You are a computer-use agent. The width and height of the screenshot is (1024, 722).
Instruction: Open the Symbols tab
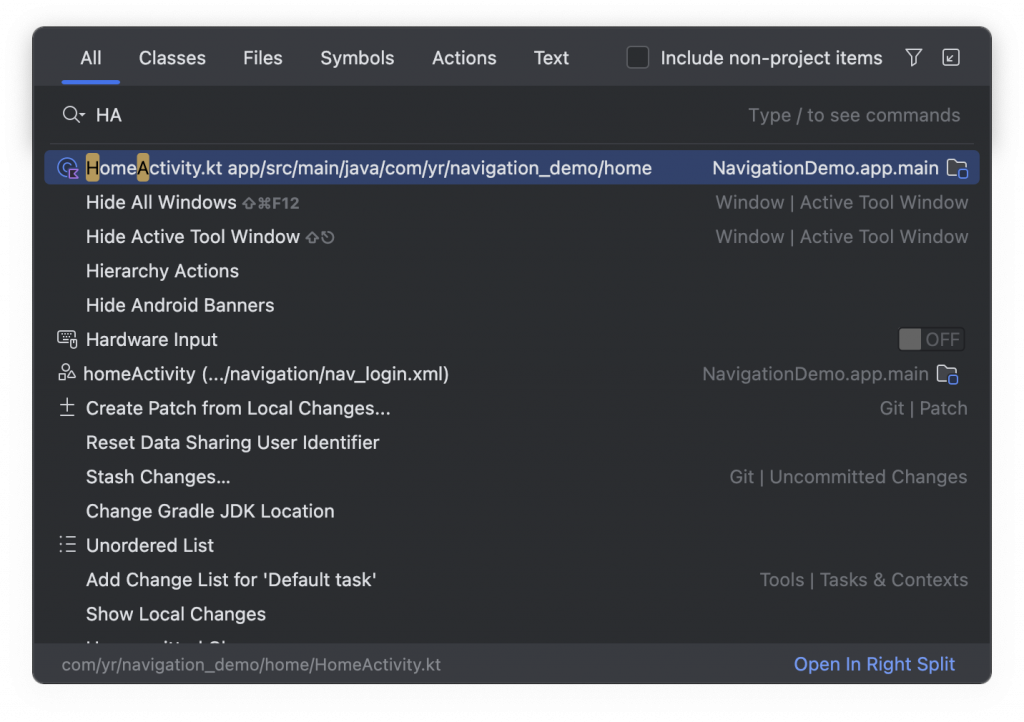357,58
